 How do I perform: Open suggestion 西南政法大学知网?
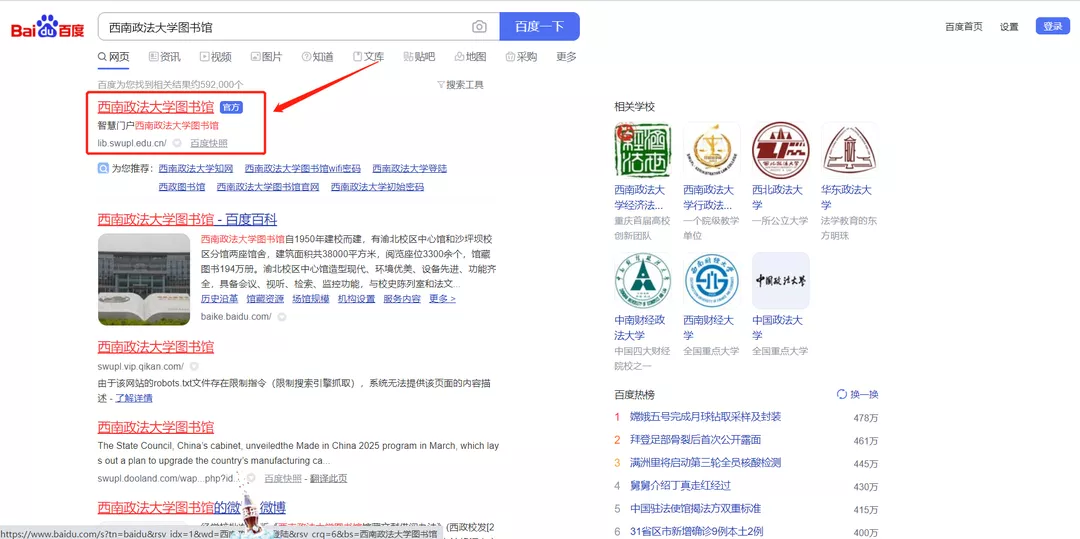point(196,168)
